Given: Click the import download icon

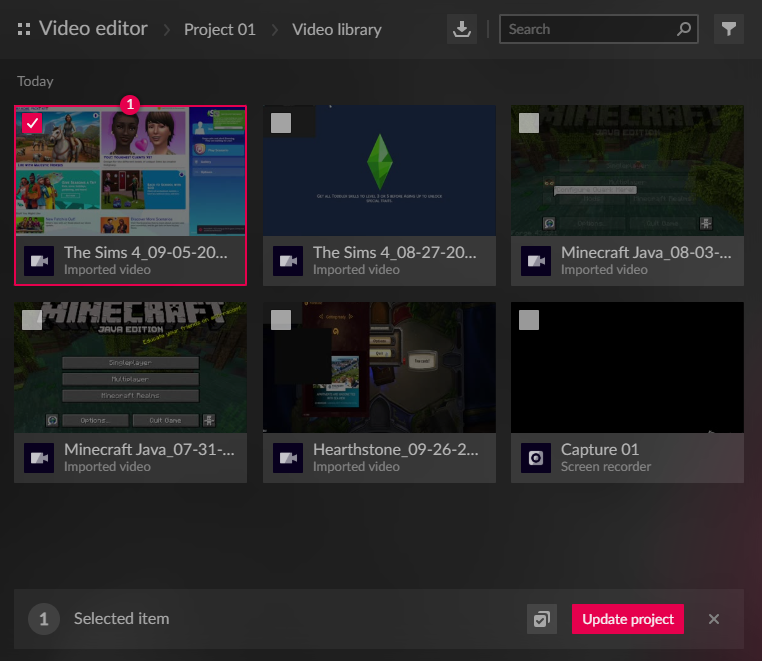Looking at the screenshot, I should (x=462, y=29).
